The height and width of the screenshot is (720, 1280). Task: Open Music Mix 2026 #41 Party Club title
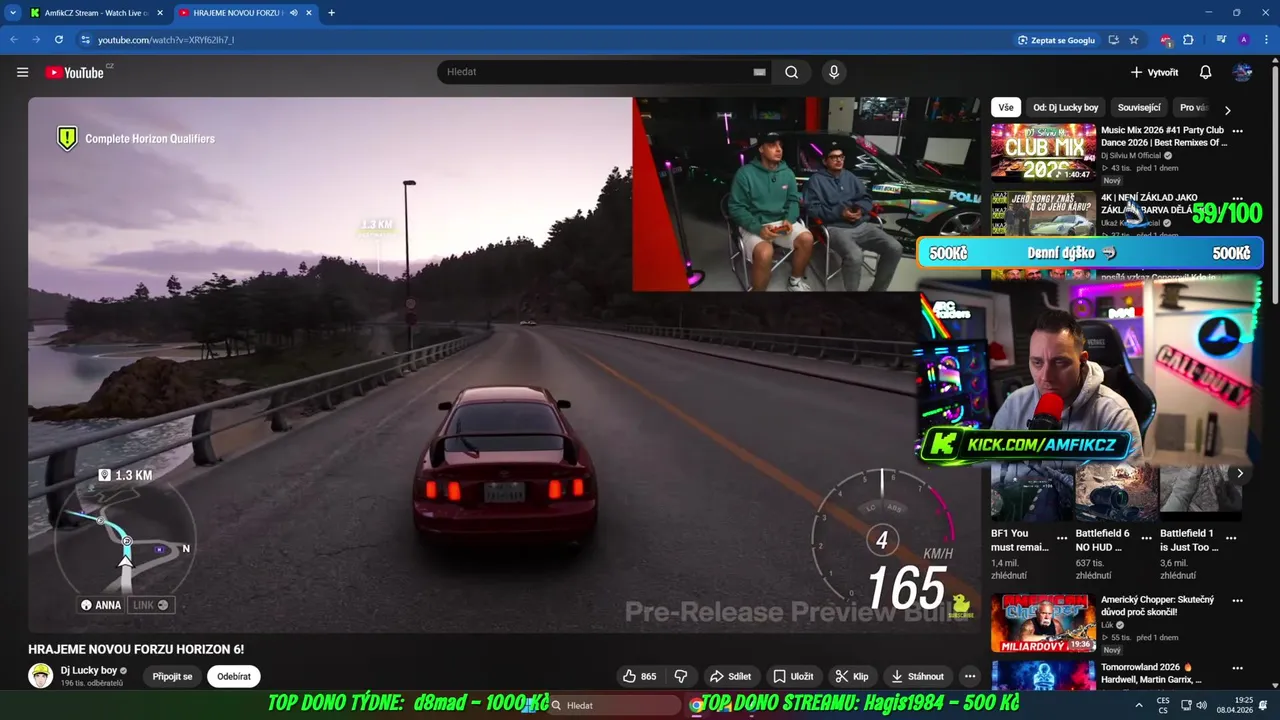pos(1163,136)
